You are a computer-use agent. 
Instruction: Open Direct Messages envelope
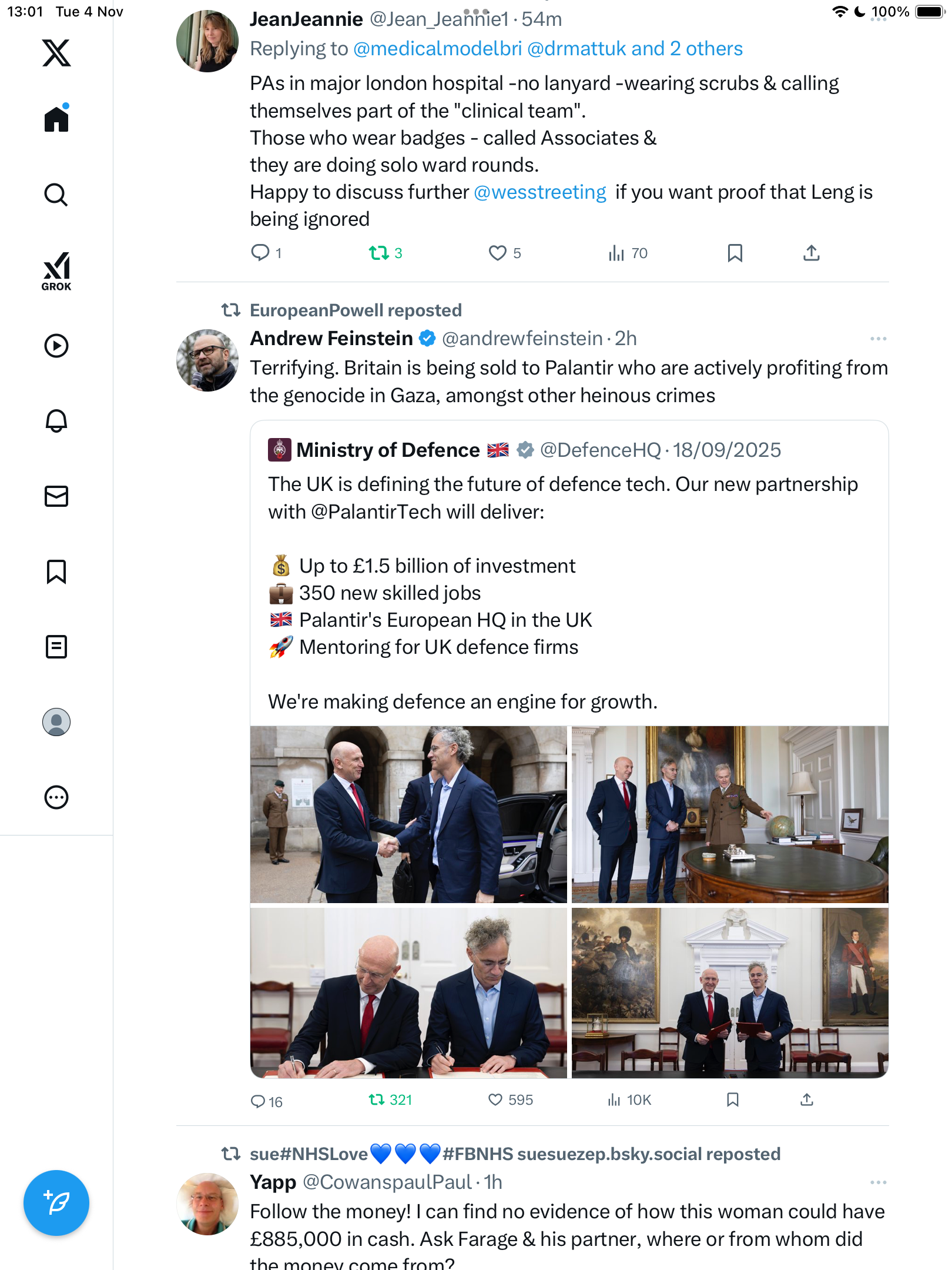pos(56,496)
